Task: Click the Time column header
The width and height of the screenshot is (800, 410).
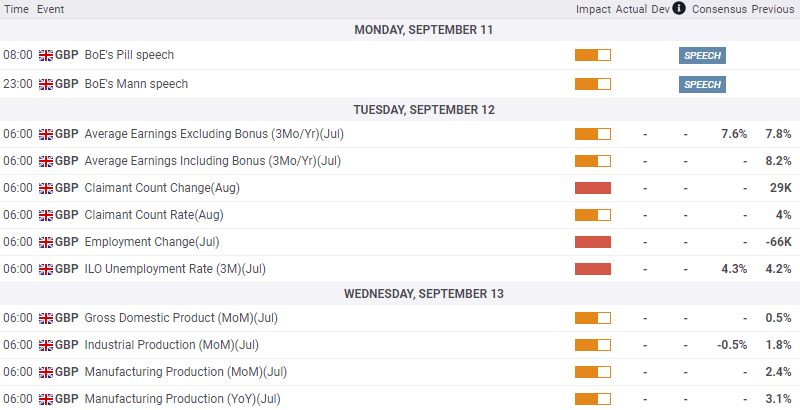Action: 16,9
